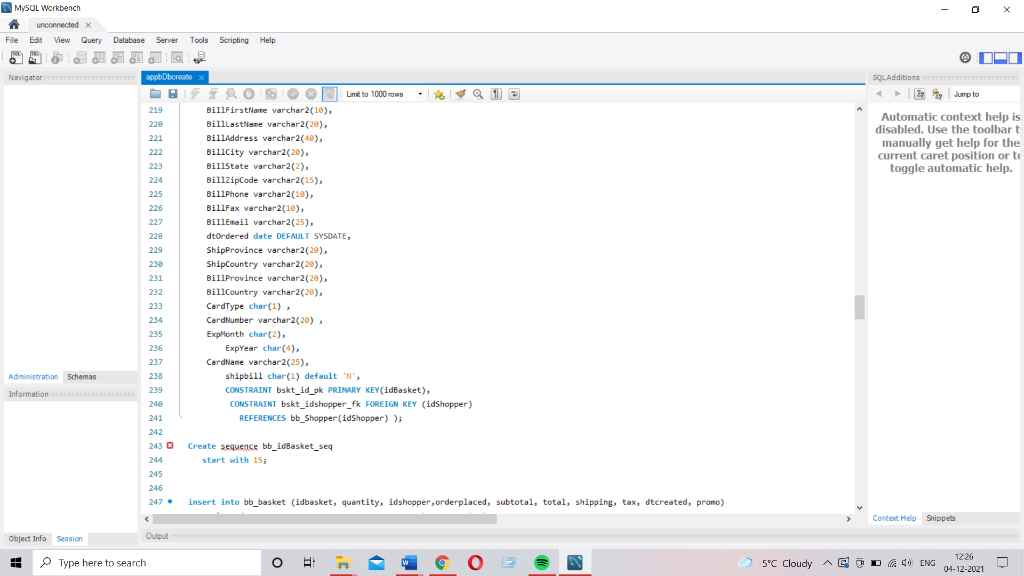Rollback the current transaction
The height and width of the screenshot is (576, 1024).
(x=312, y=94)
